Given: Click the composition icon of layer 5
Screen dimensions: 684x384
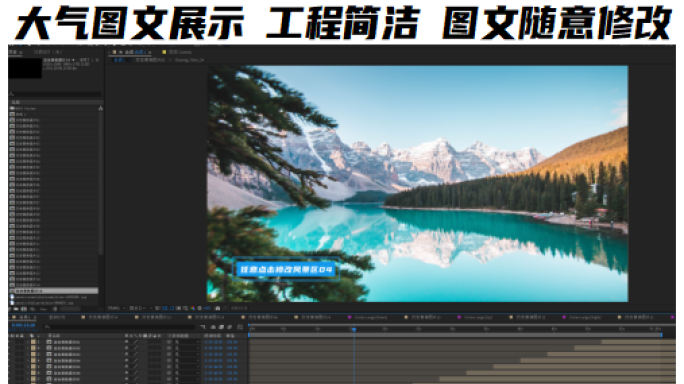Looking at the screenshot, I should [x=49, y=367].
